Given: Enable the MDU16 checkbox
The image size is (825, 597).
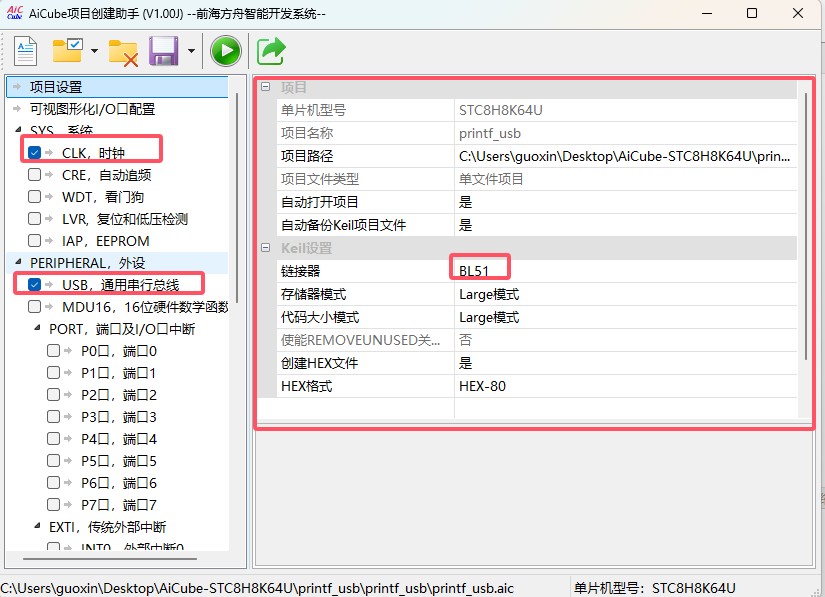Looking at the screenshot, I should [34, 307].
